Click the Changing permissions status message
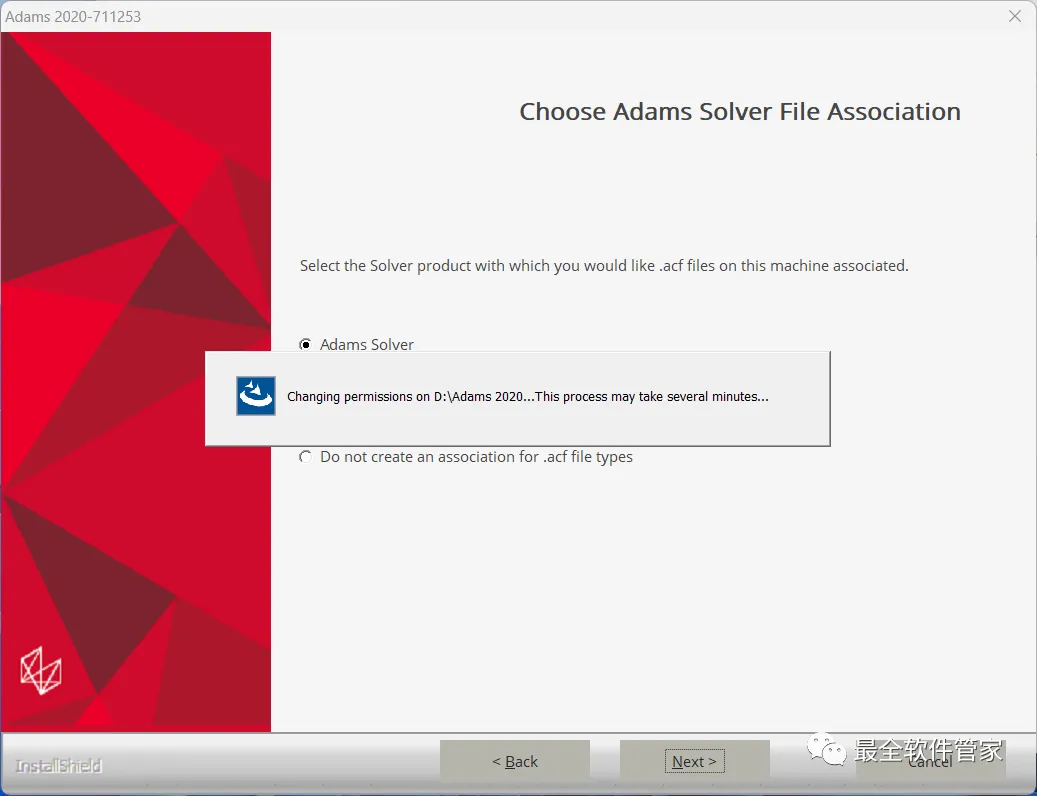This screenshot has height=796, width=1037. (528, 397)
